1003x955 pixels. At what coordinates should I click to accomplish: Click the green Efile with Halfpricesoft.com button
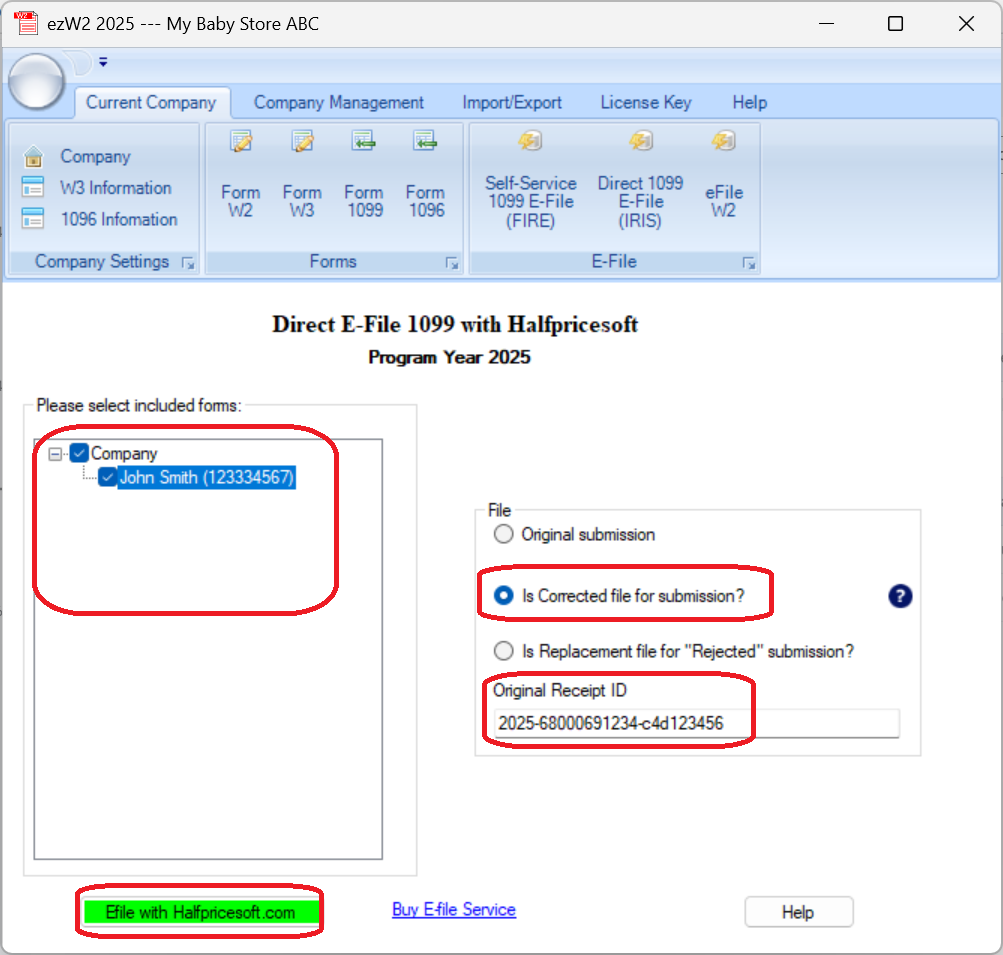point(200,912)
